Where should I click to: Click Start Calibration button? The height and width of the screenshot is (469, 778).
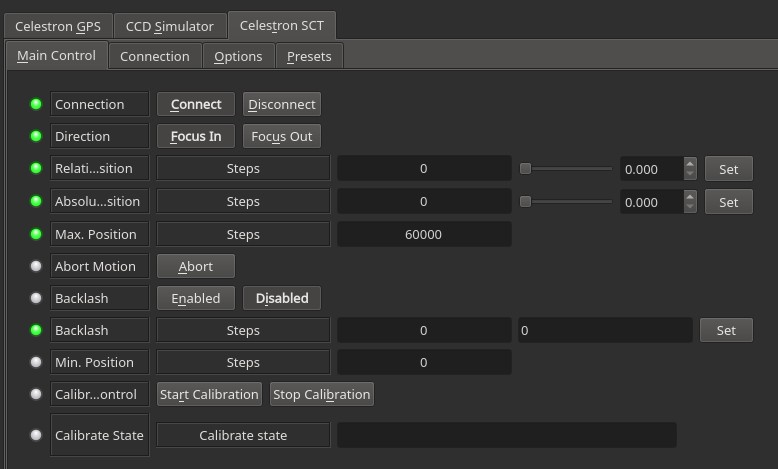(209, 395)
